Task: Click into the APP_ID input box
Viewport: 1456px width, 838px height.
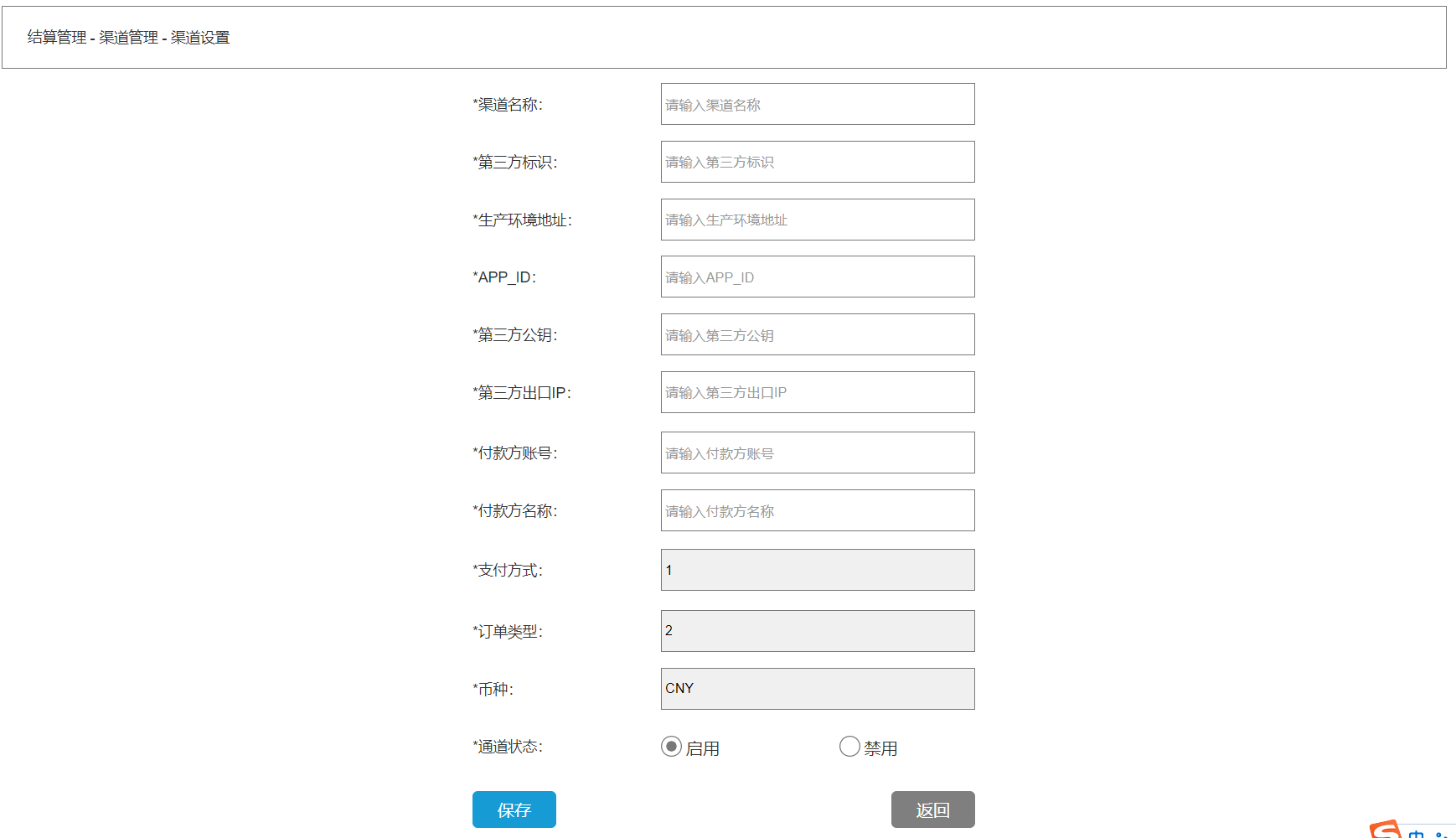Action: pos(818,277)
